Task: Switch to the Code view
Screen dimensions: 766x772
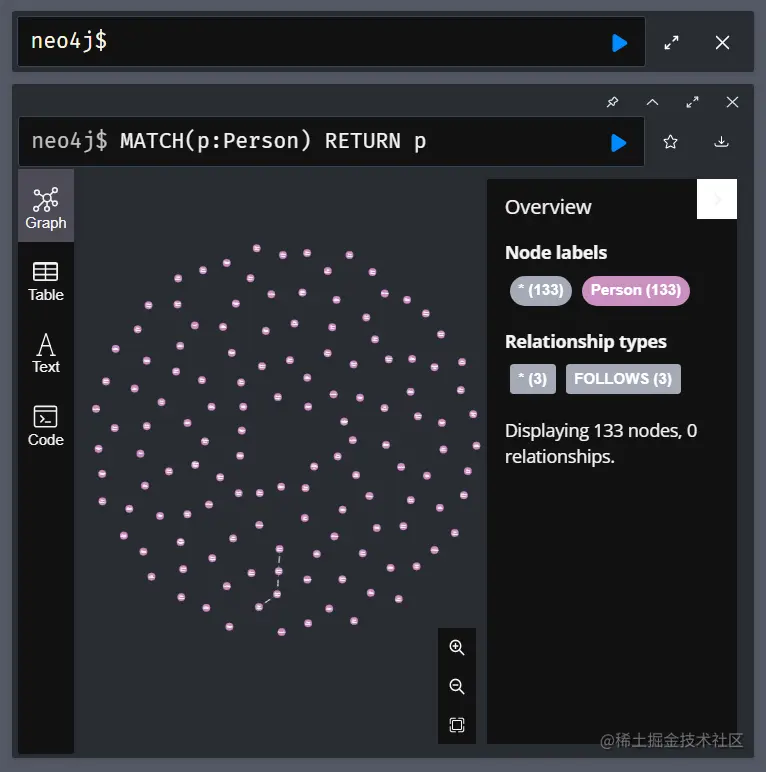Action: click(x=46, y=426)
